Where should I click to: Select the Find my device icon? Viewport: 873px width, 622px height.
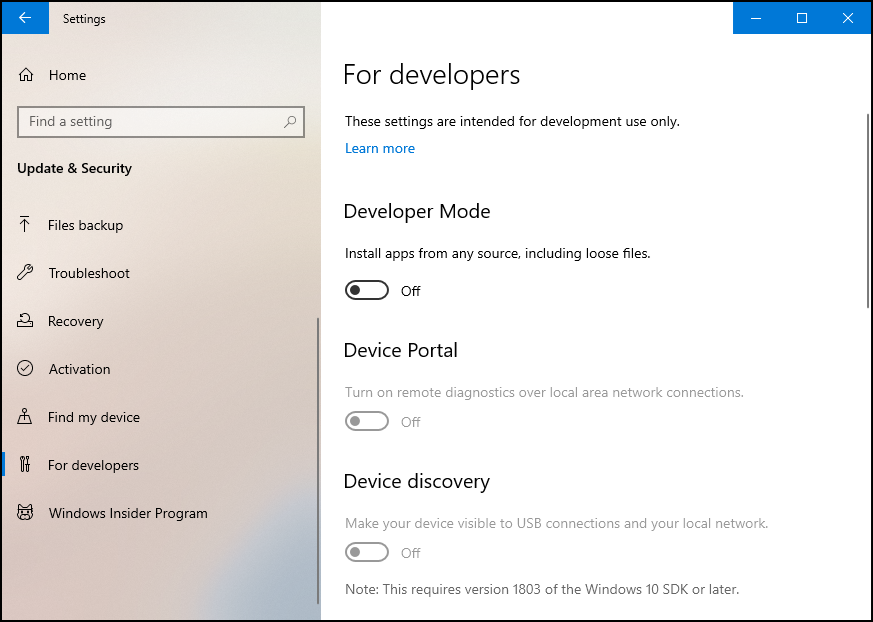26,417
